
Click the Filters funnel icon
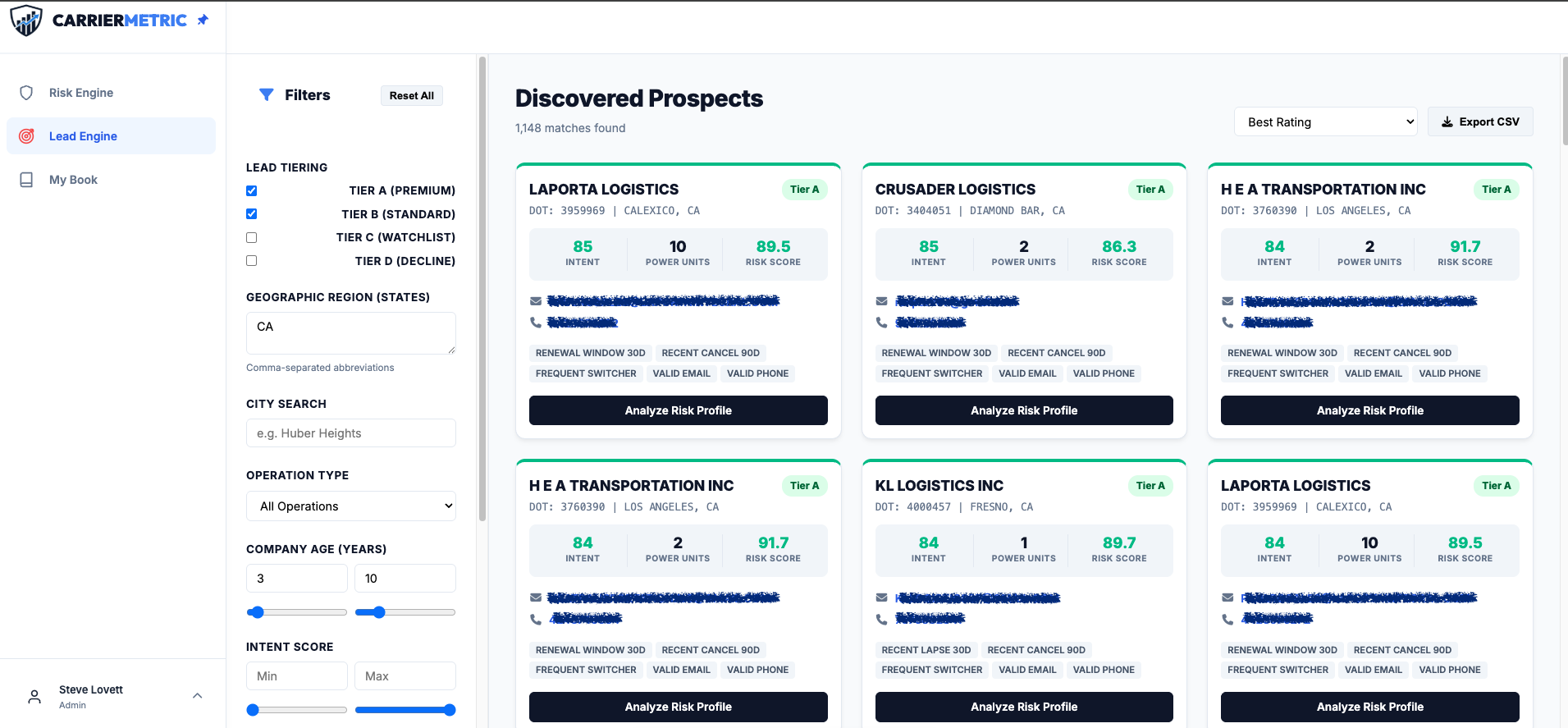click(x=267, y=95)
